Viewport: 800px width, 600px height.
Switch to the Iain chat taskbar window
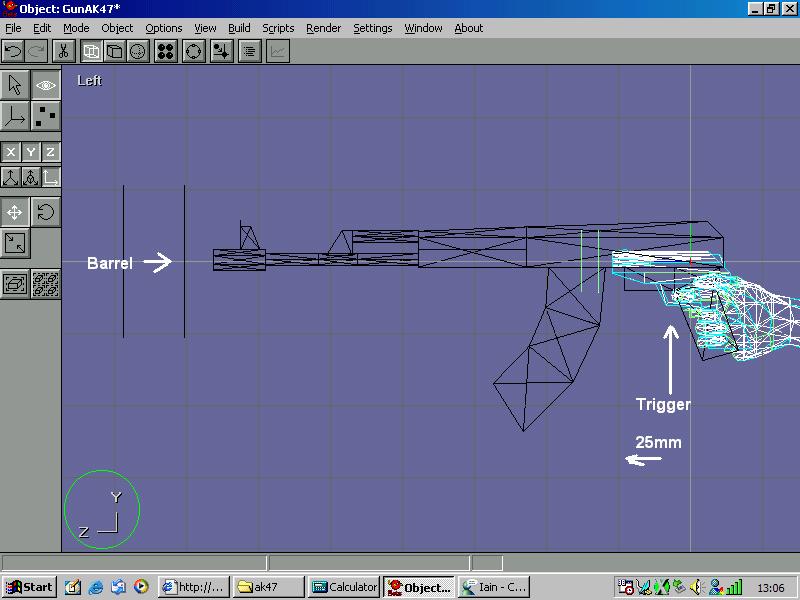[494, 587]
